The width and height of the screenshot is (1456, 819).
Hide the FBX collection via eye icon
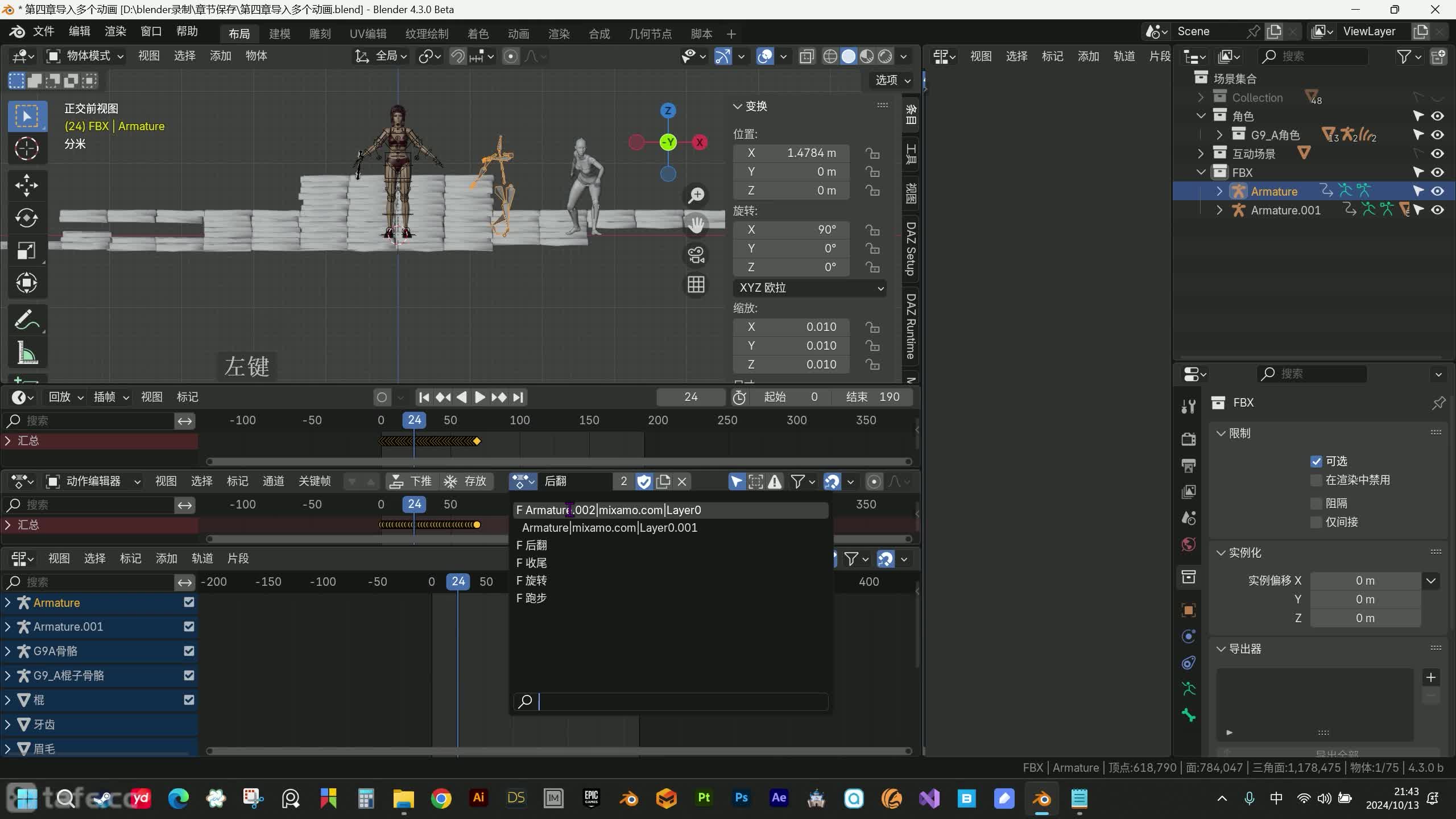(x=1437, y=172)
